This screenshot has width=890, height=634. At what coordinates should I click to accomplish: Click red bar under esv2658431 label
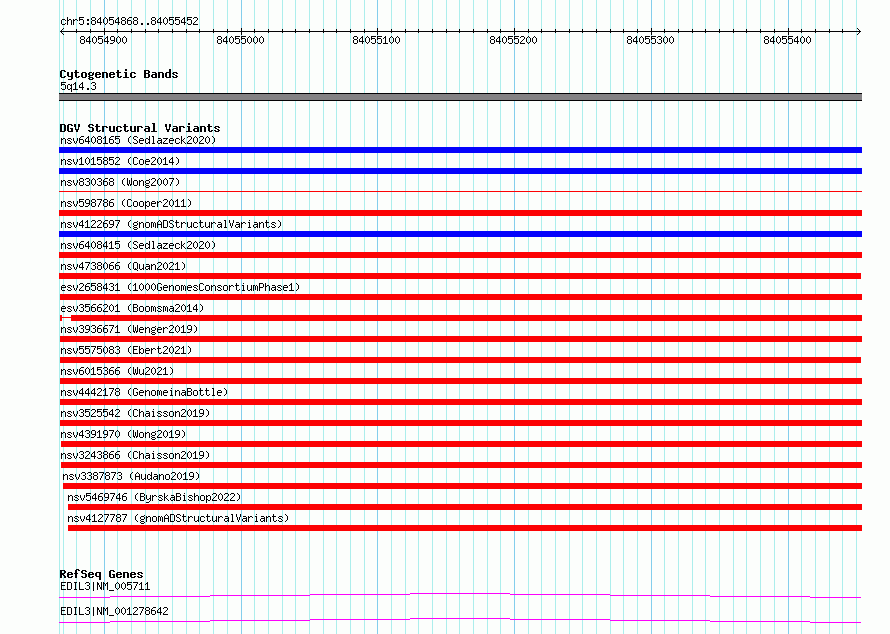point(460,297)
